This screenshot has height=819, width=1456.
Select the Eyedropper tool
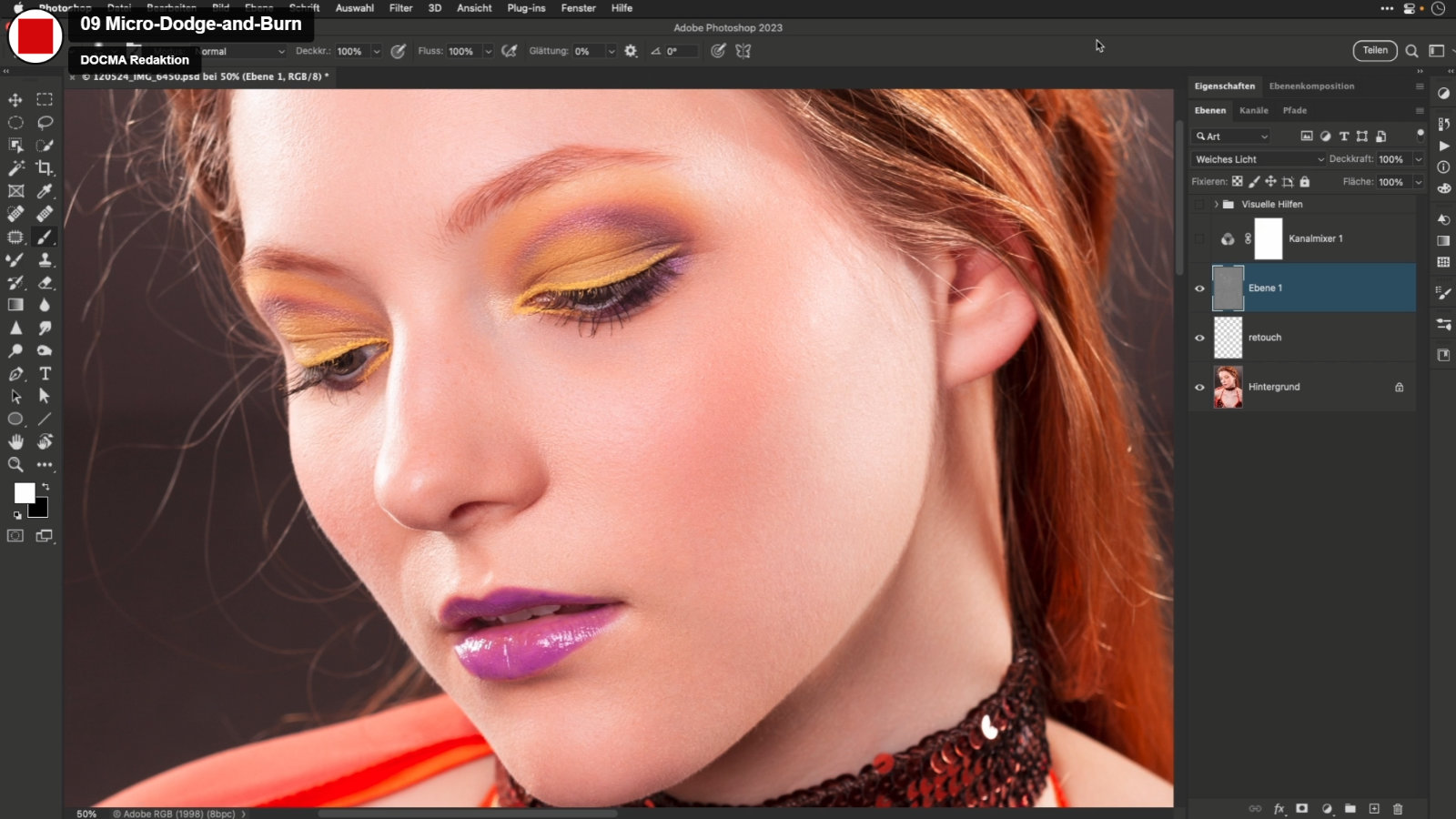click(44, 191)
